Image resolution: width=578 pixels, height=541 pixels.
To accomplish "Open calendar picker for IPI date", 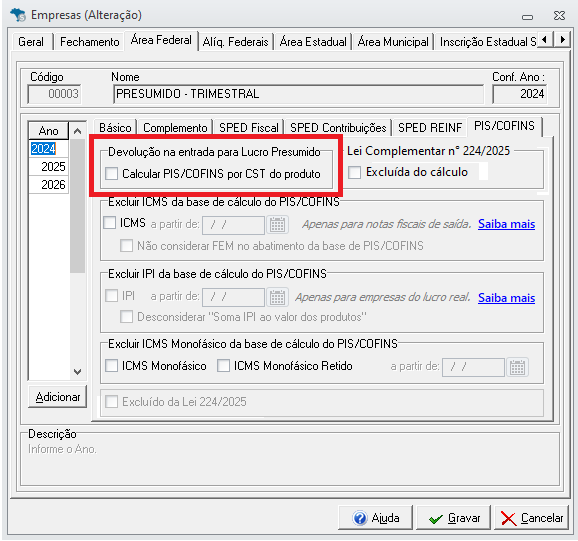I will 277,297.
